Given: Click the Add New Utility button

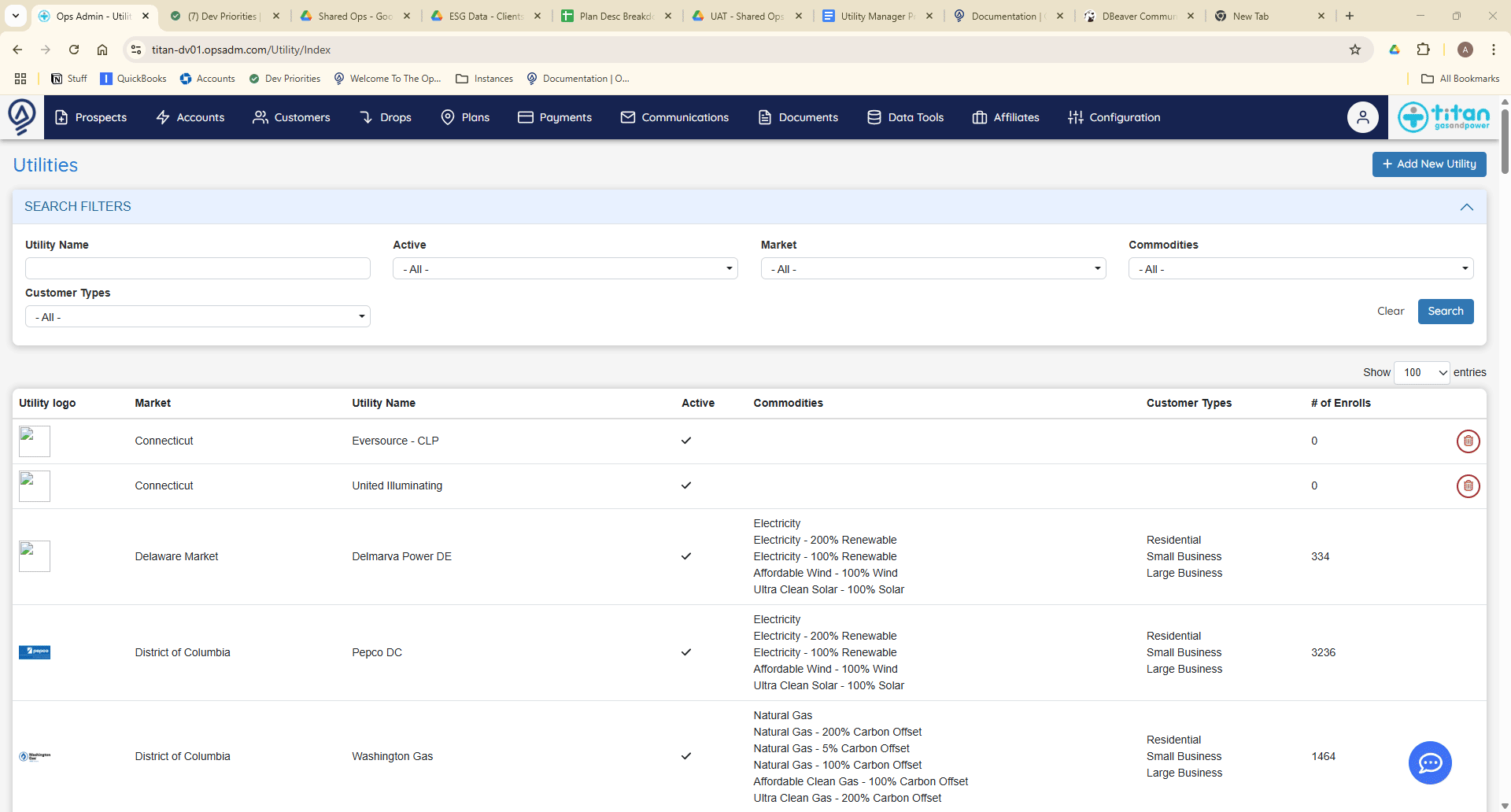Looking at the screenshot, I should [x=1429, y=164].
